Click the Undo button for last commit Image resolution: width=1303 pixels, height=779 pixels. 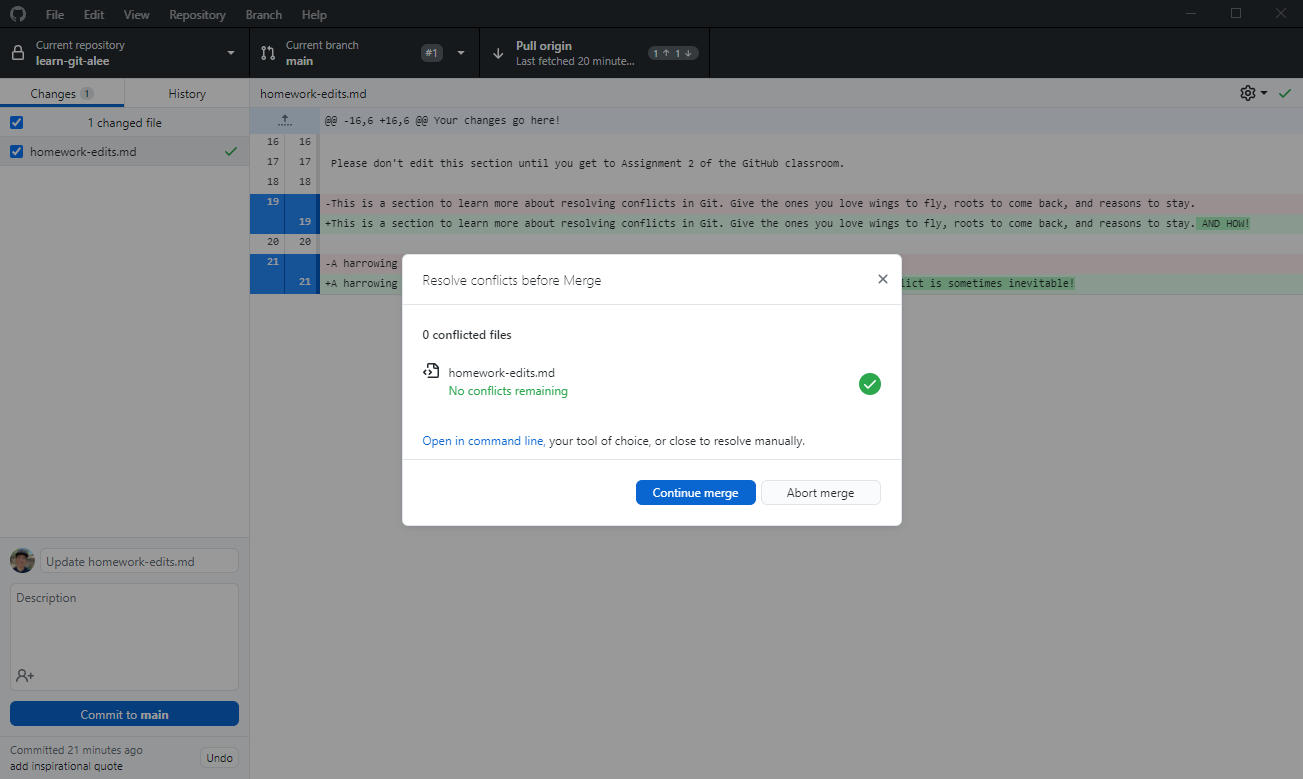click(x=220, y=758)
